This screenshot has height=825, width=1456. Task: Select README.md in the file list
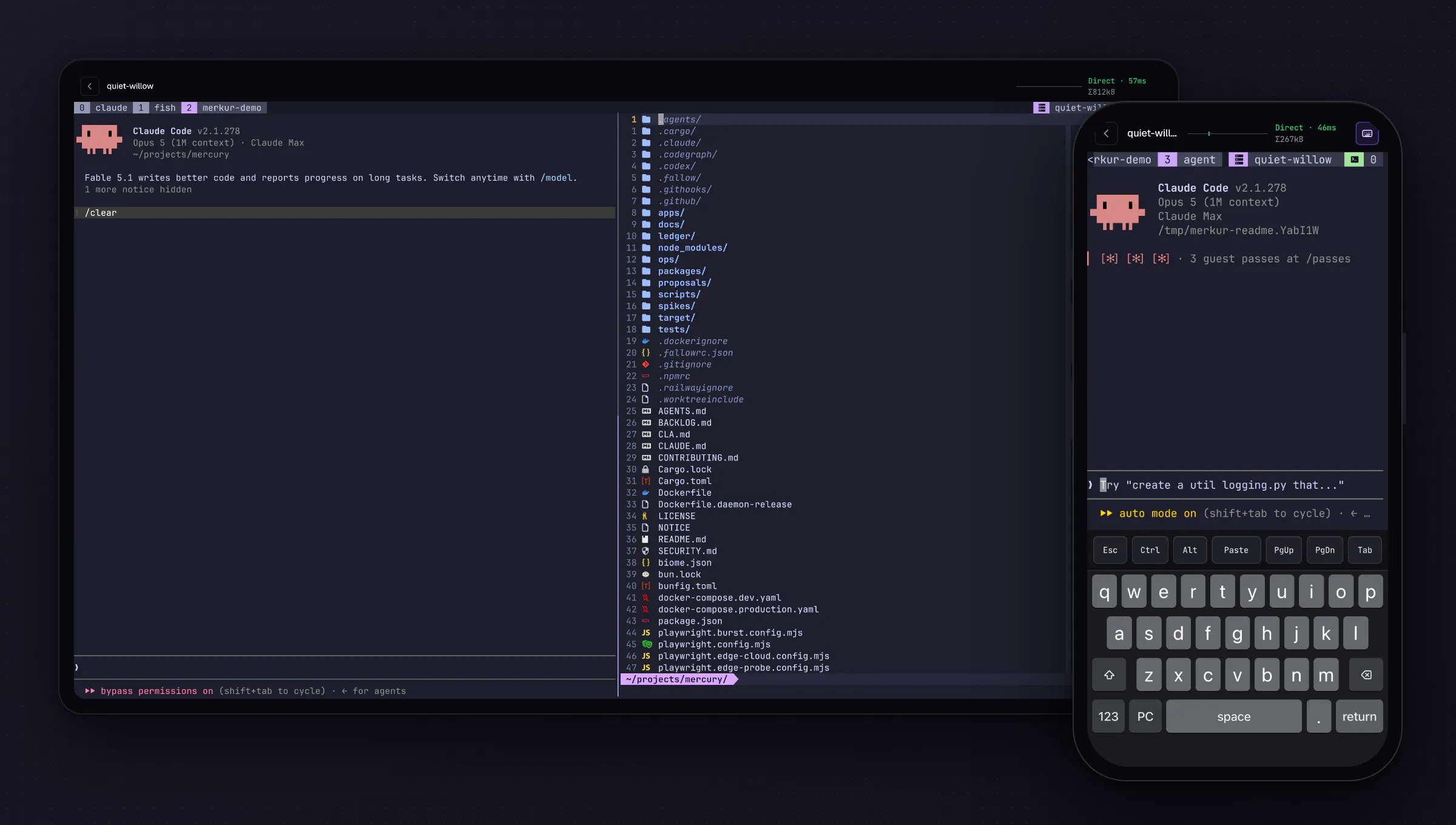click(x=682, y=539)
